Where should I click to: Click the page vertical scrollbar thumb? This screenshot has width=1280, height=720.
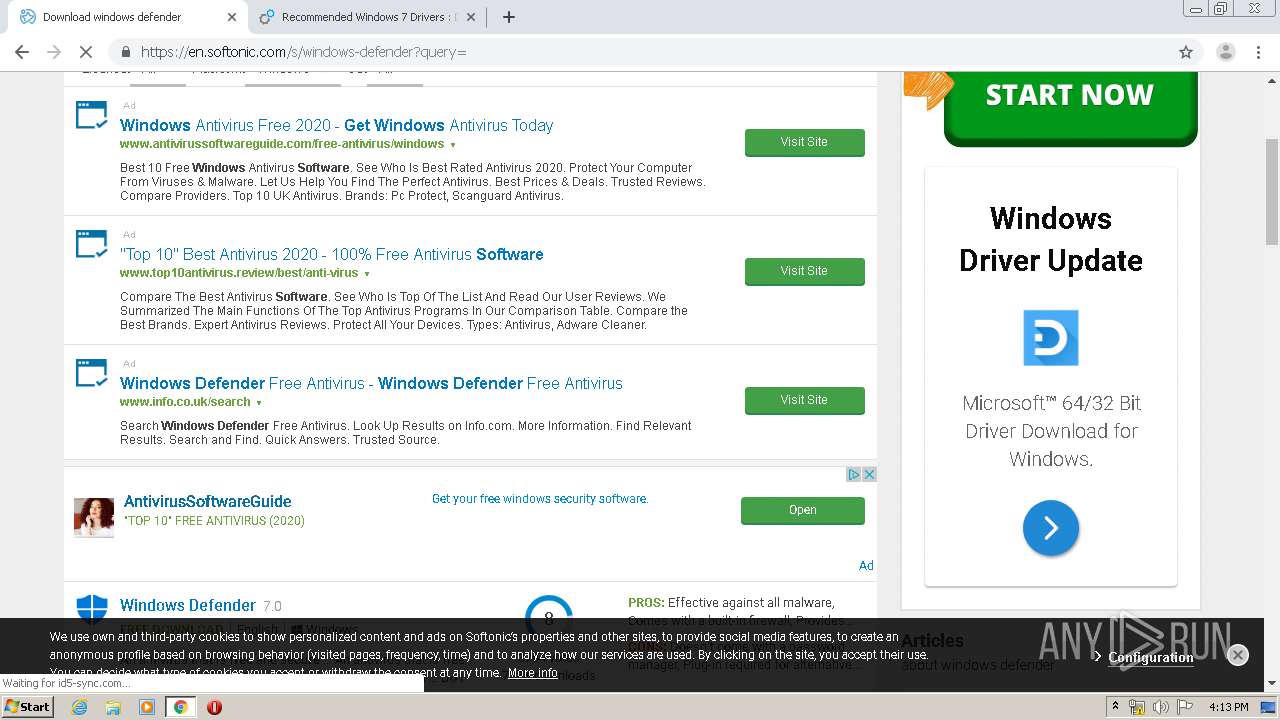[1272, 191]
